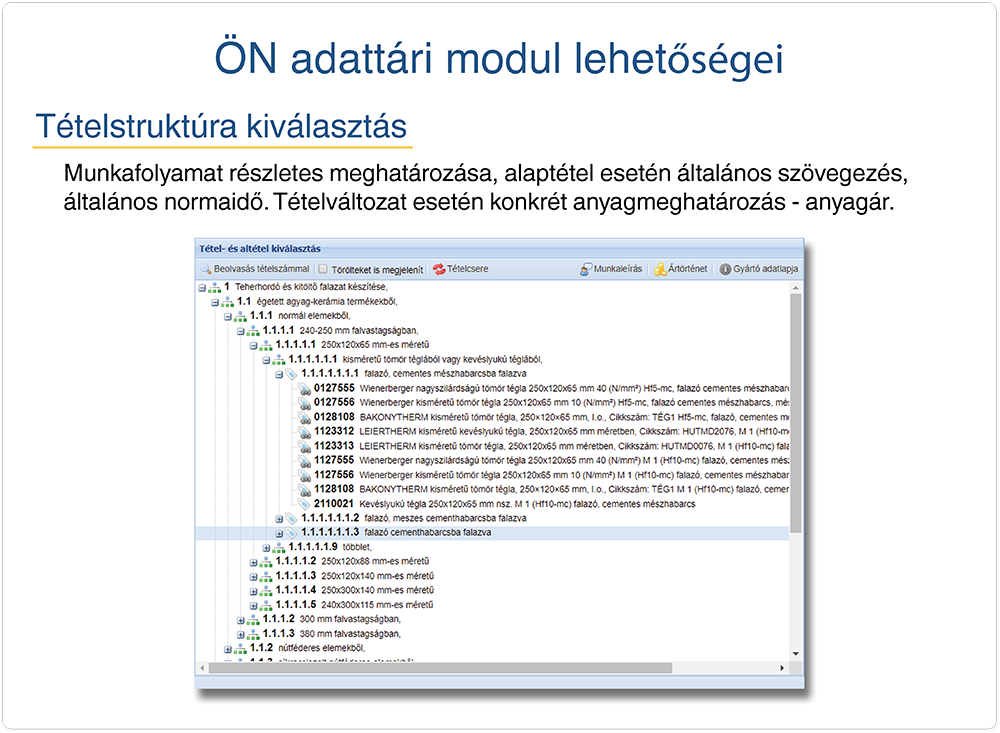Image resolution: width=1000 pixels, height=733 pixels.
Task: Open Gyártó adatlapja info button
Action: (759, 269)
